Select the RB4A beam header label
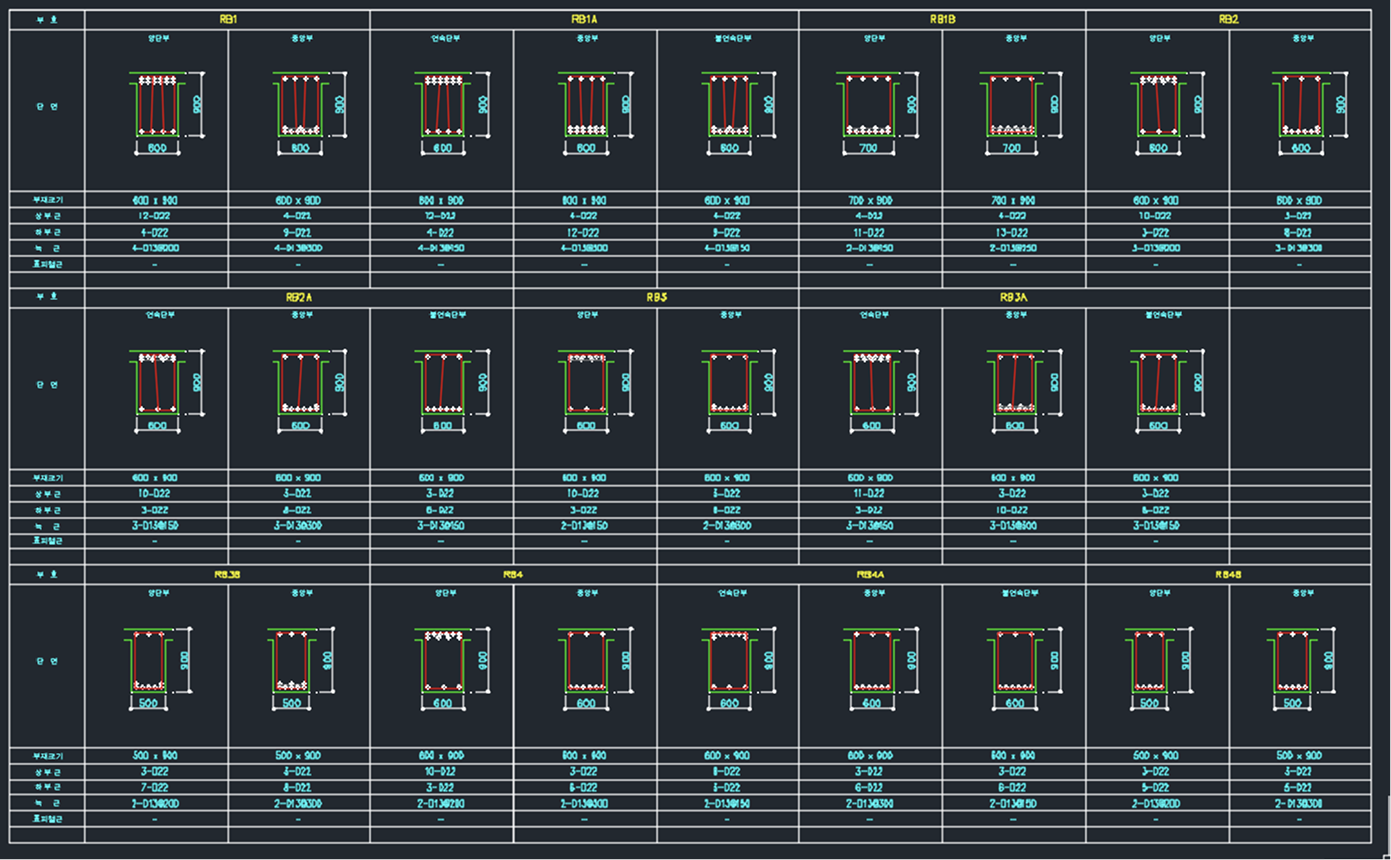 (x=870, y=575)
